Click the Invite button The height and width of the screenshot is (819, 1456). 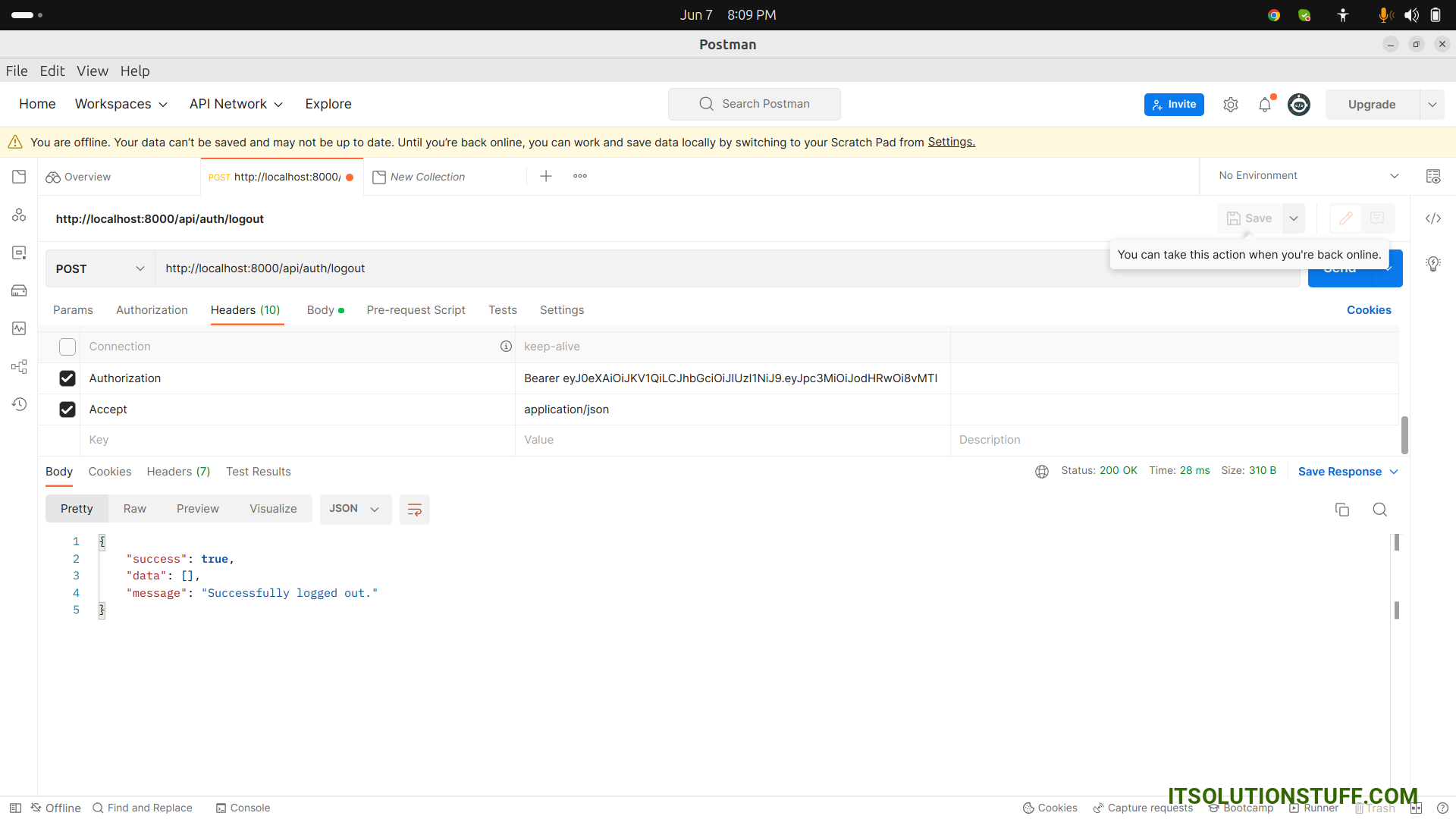[1174, 105]
